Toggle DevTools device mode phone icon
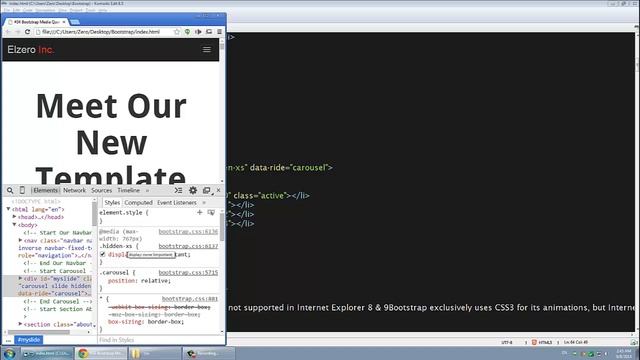The width and height of the screenshot is (640, 360). pyautogui.click(x=22, y=191)
